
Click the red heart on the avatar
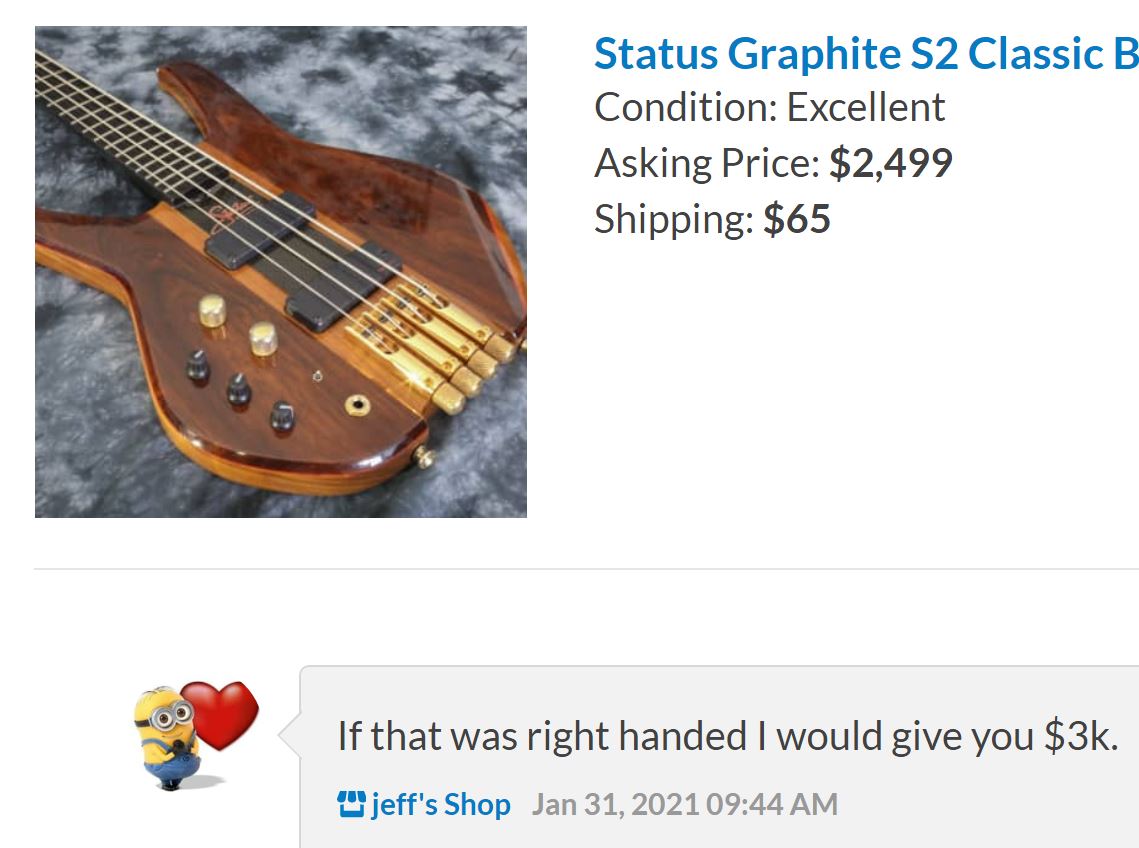(x=222, y=714)
